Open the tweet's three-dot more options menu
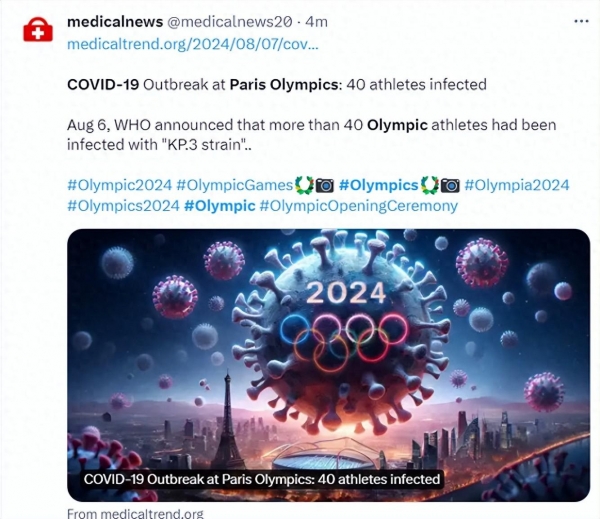 (580, 22)
